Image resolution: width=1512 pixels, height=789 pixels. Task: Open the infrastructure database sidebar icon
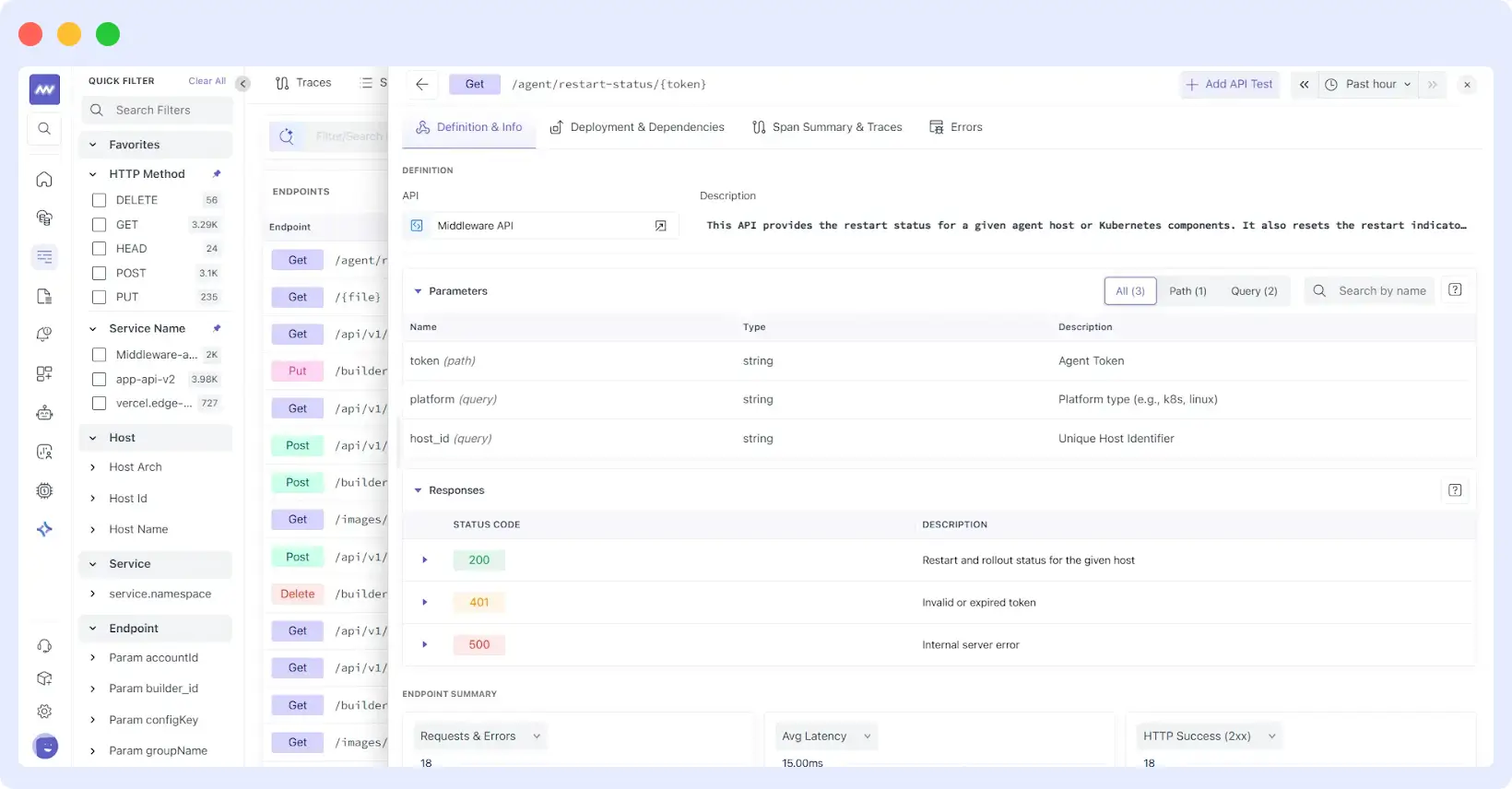pyautogui.click(x=44, y=218)
